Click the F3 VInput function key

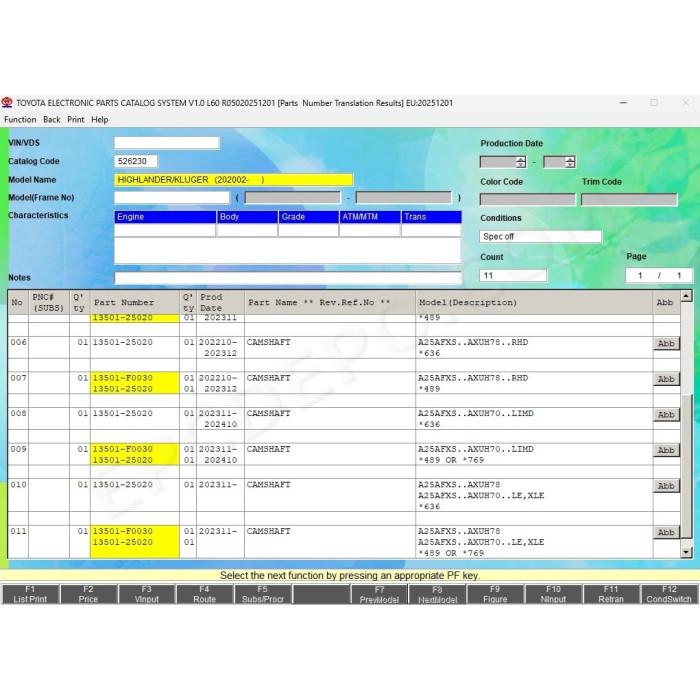click(146, 594)
